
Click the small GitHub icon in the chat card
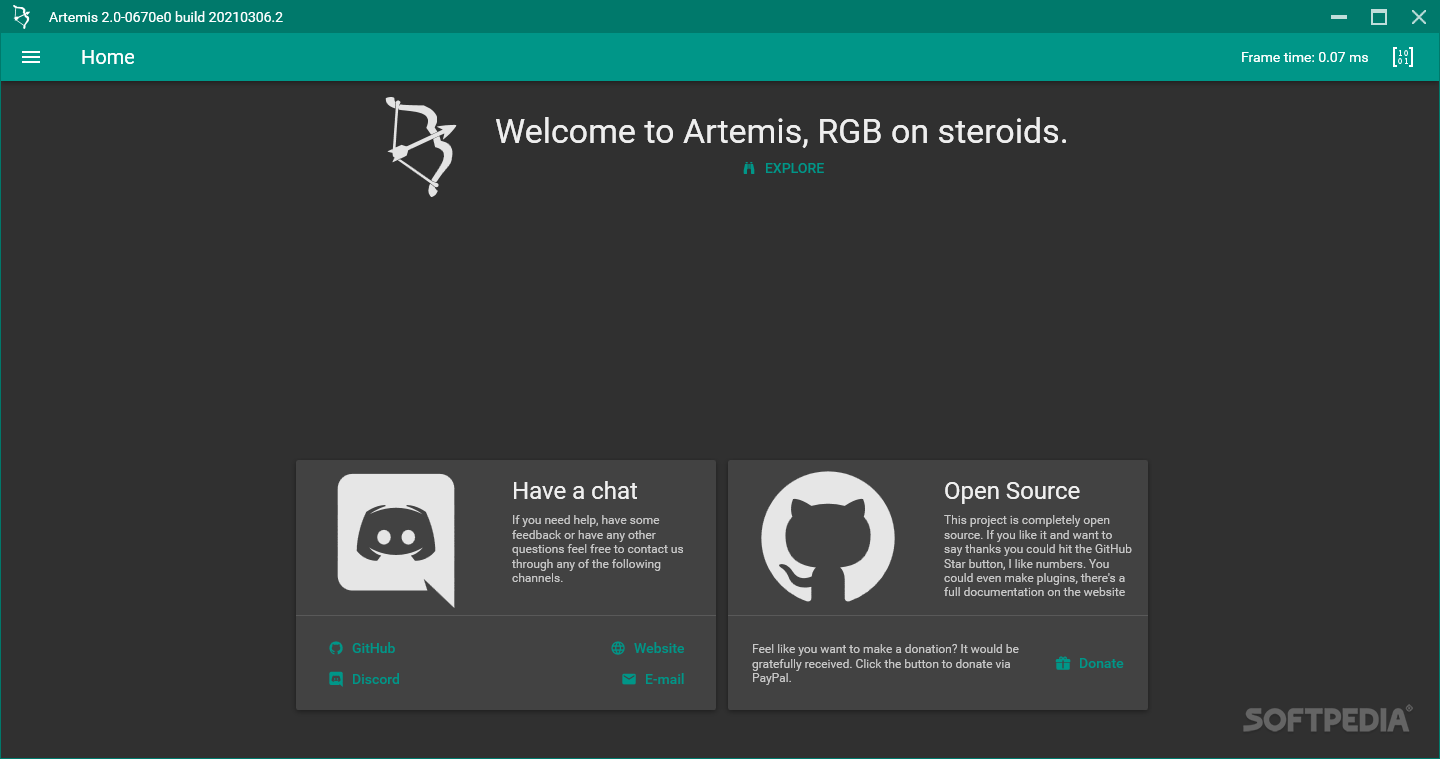[x=336, y=648]
